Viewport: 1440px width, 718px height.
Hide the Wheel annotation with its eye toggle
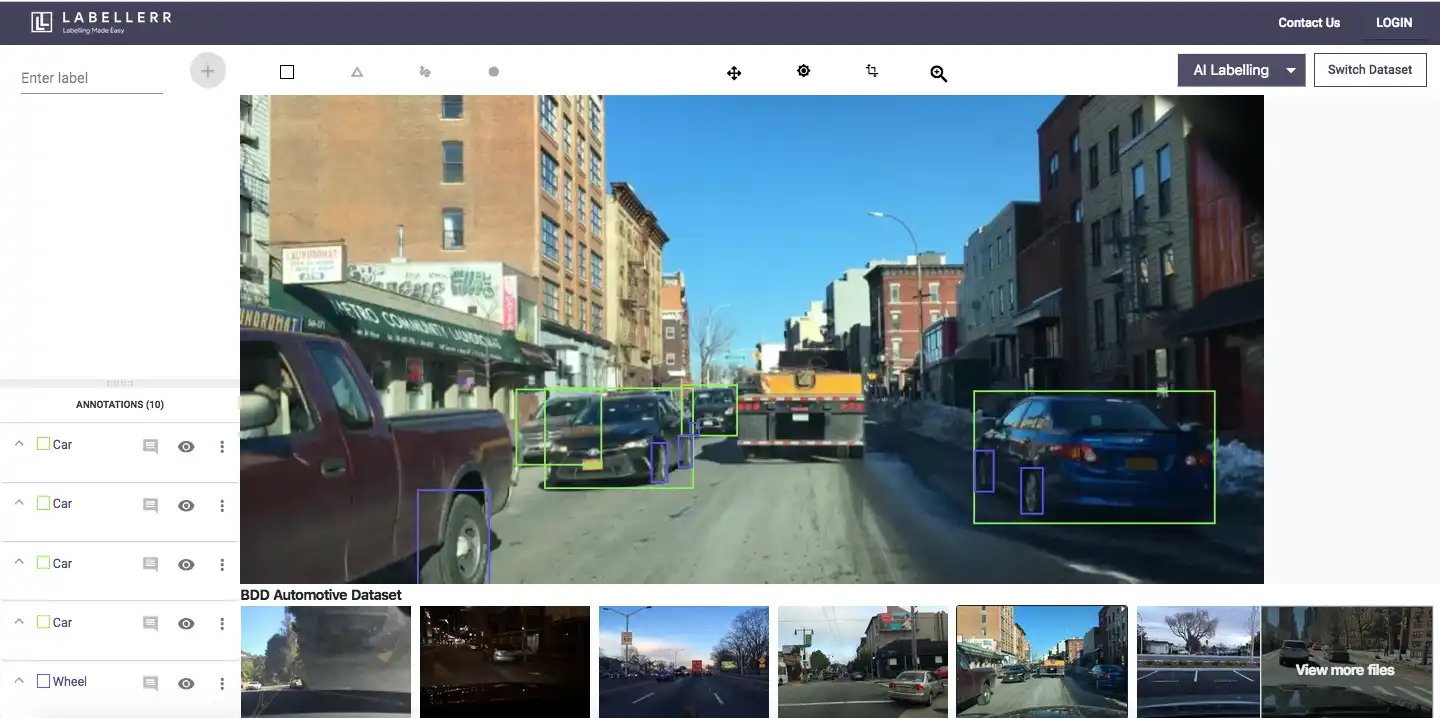tap(186, 684)
